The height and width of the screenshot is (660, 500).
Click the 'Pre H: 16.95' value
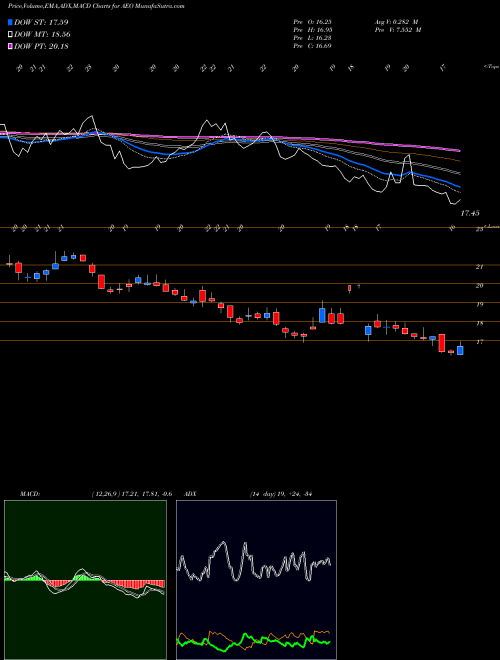coord(312,30)
